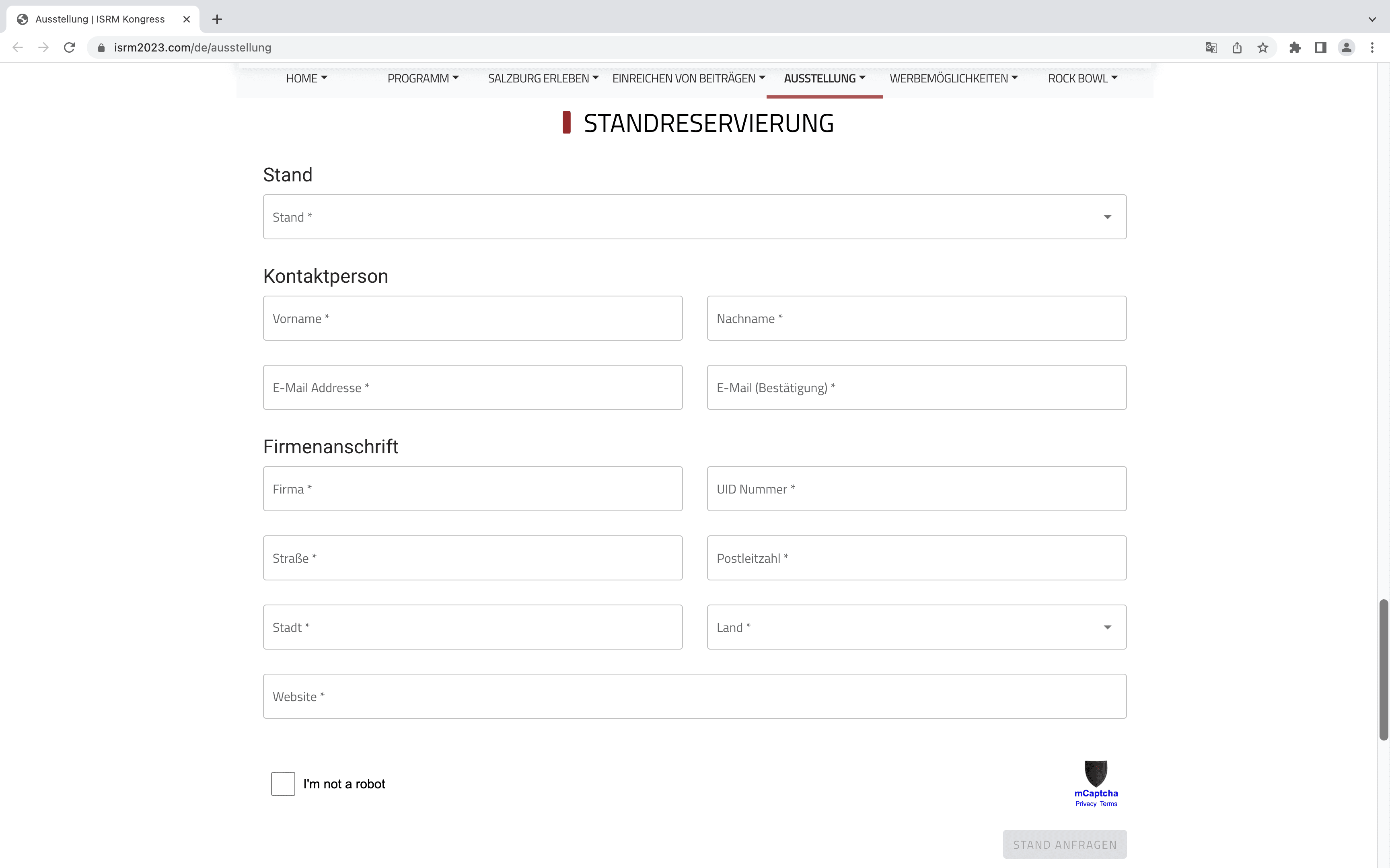Viewport: 1390px width, 868px height.
Task: Expand the Ausstellung navigation menu
Action: 824,79
